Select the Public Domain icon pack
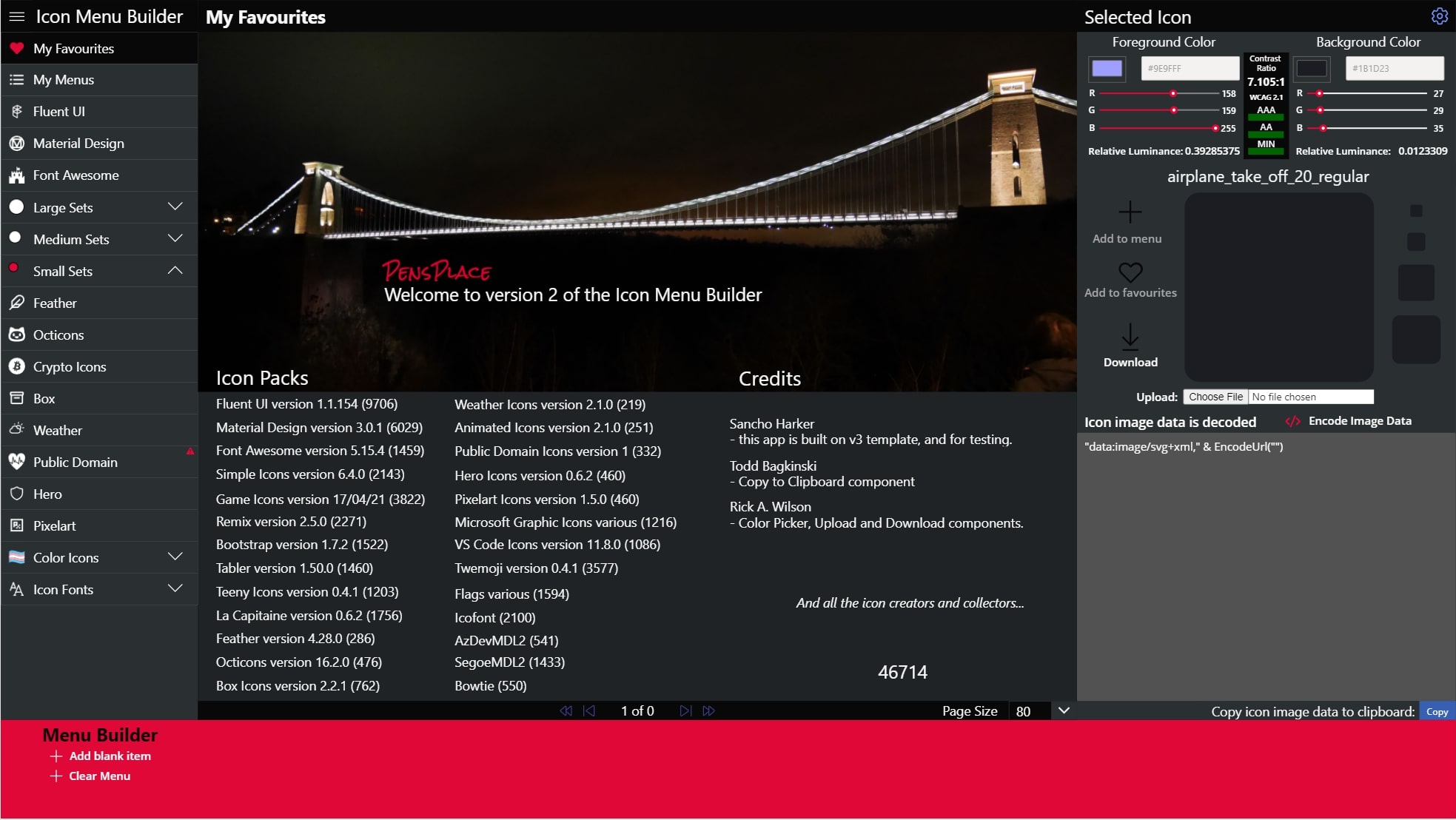The width and height of the screenshot is (1456, 820). 76,462
